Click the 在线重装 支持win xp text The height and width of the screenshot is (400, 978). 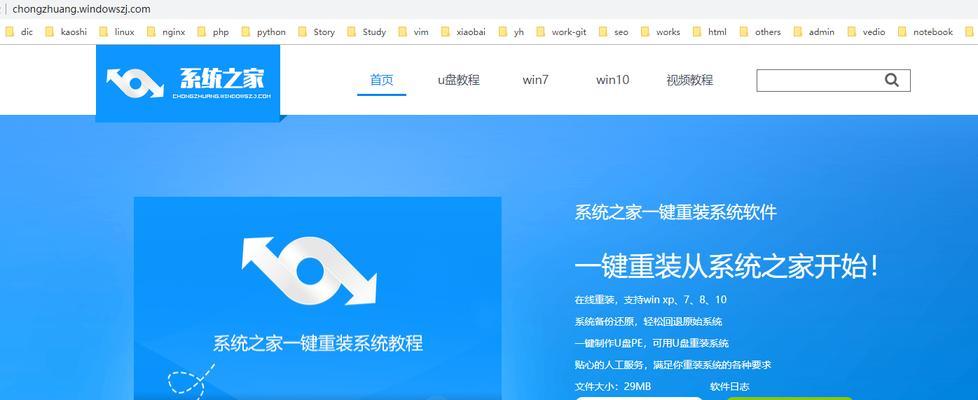tap(651, 300)
